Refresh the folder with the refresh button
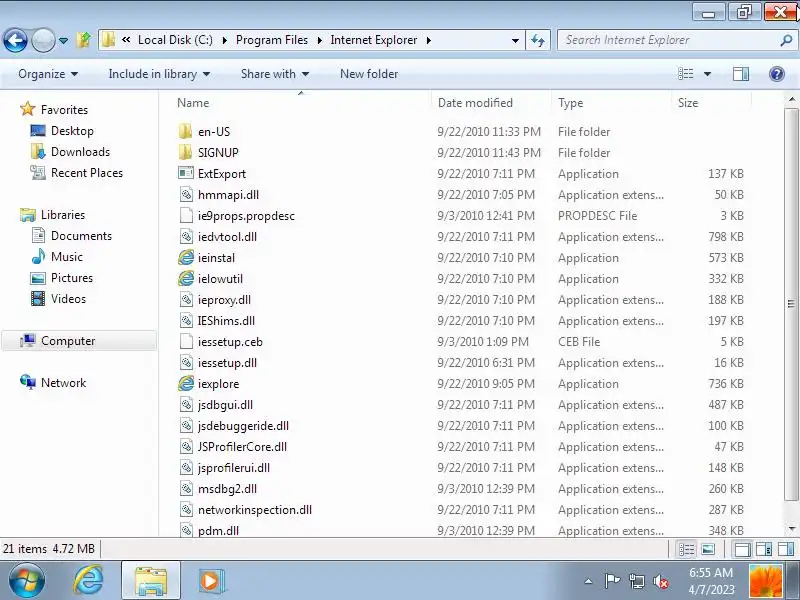The height and width of the screenshot is (600, 800). pyautogui.click(x=538, y=40)
